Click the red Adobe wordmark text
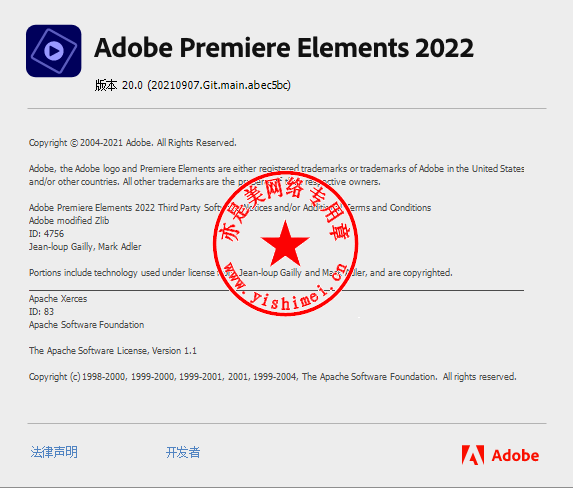Screen dimensions: 573x488 (515, 455)
